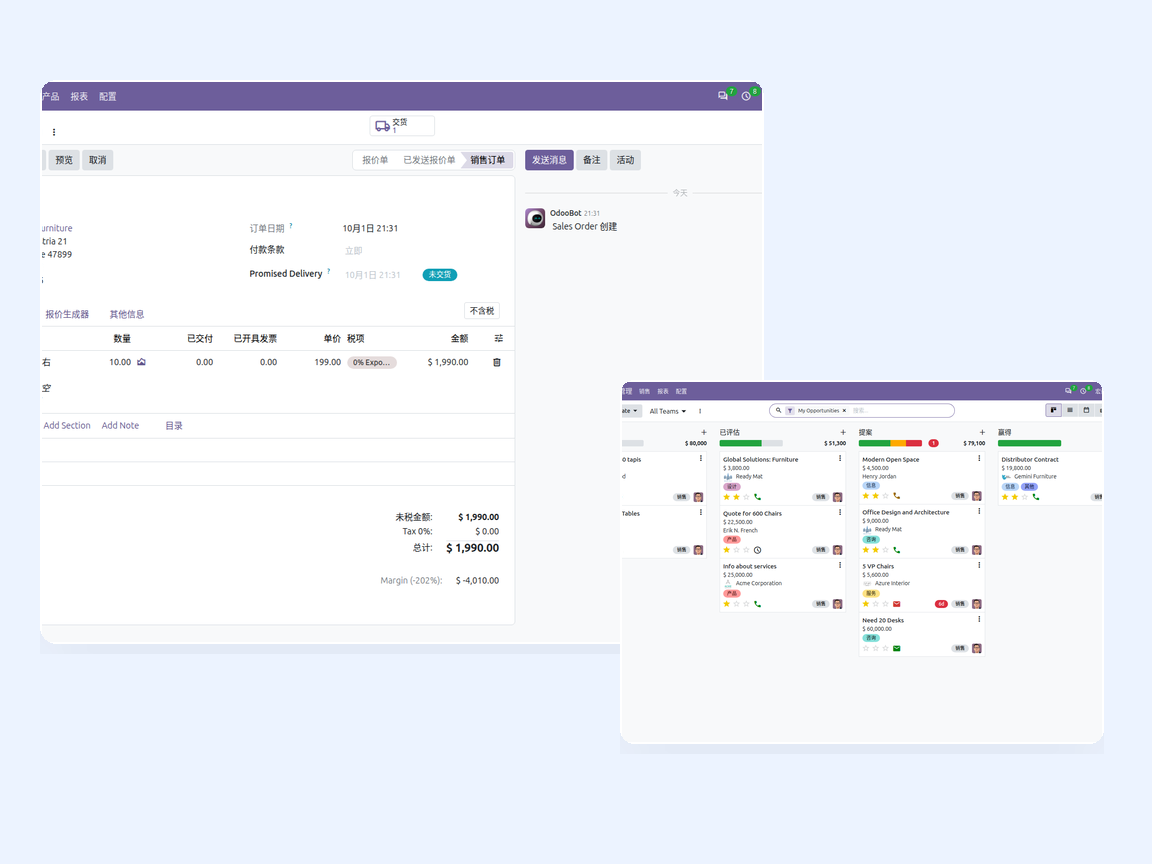The height and width of the screenshot is (864, 1152).
Task: Switch to the 报价生成器 tab
Action: click(x=67, y=314)
